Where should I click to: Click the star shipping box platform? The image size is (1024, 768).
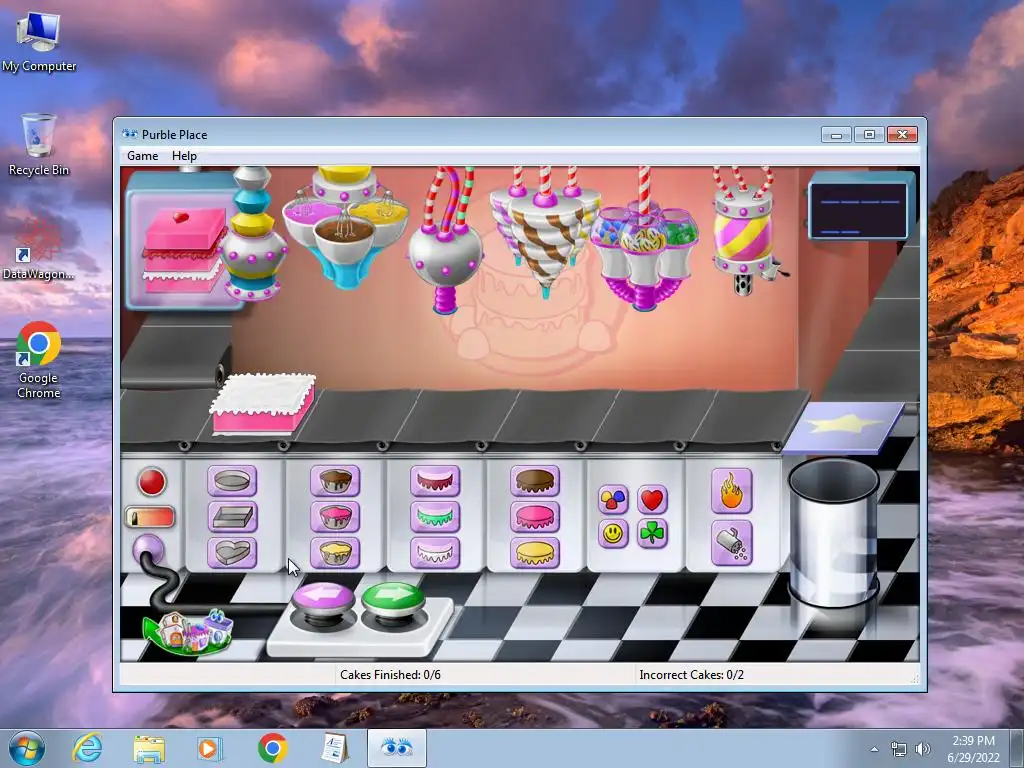[x=844, y=427]
